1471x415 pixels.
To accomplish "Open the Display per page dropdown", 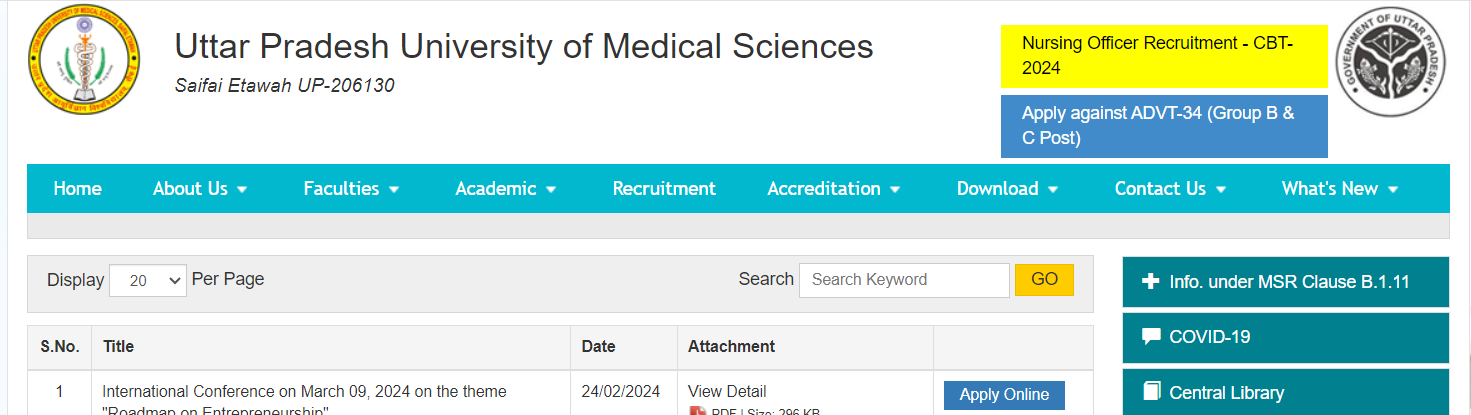I will point(148,280).
